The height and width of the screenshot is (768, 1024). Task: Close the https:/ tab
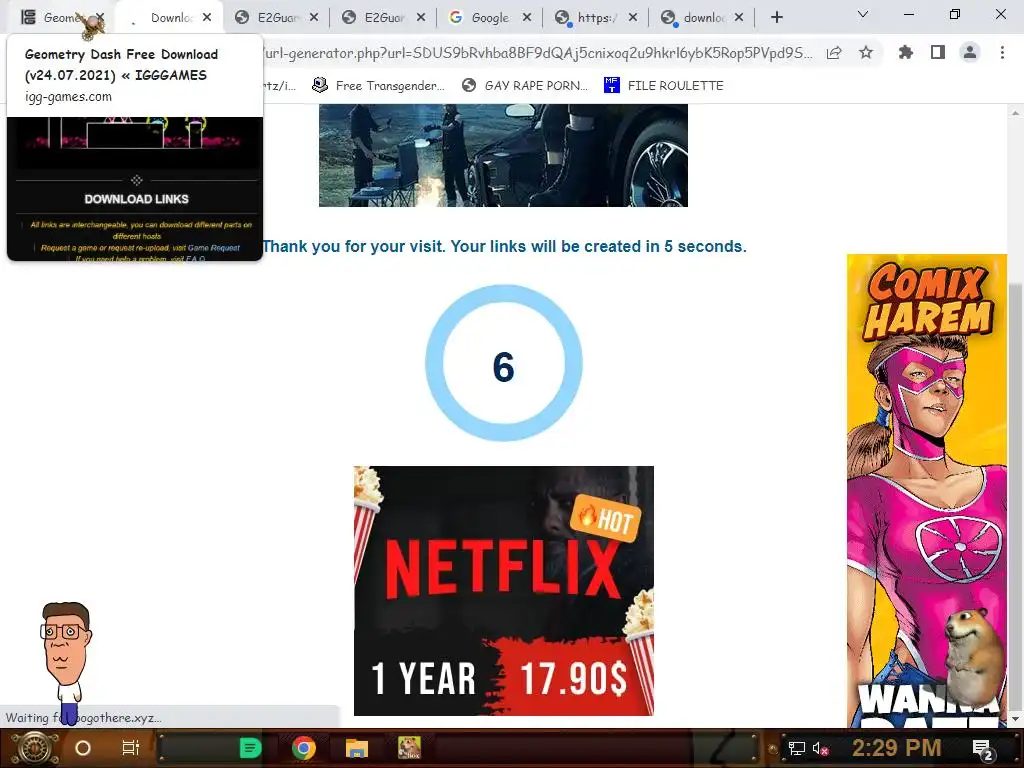pyautogui.click(x=632, y=18)
